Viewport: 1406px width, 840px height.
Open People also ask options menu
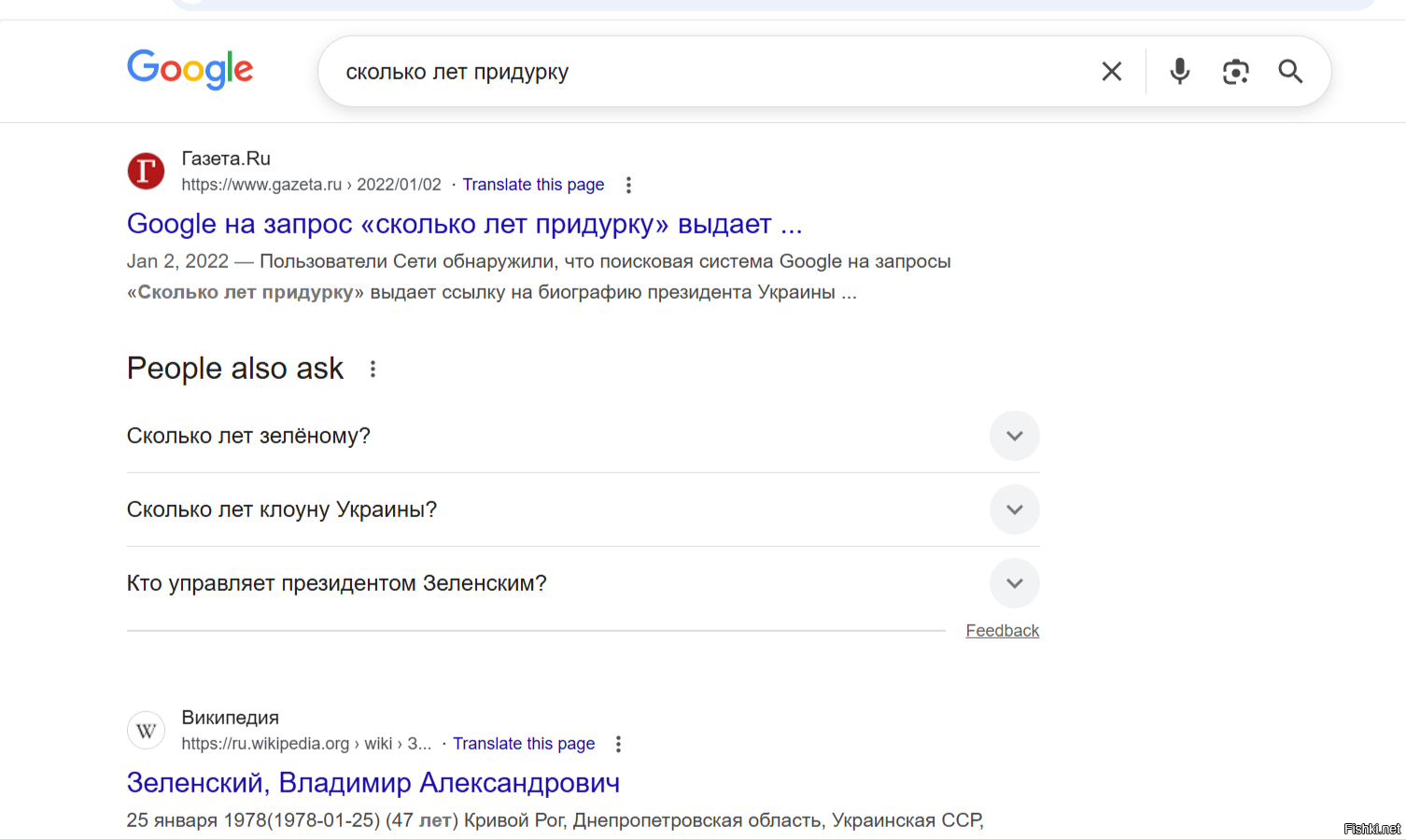pos(373,369)
